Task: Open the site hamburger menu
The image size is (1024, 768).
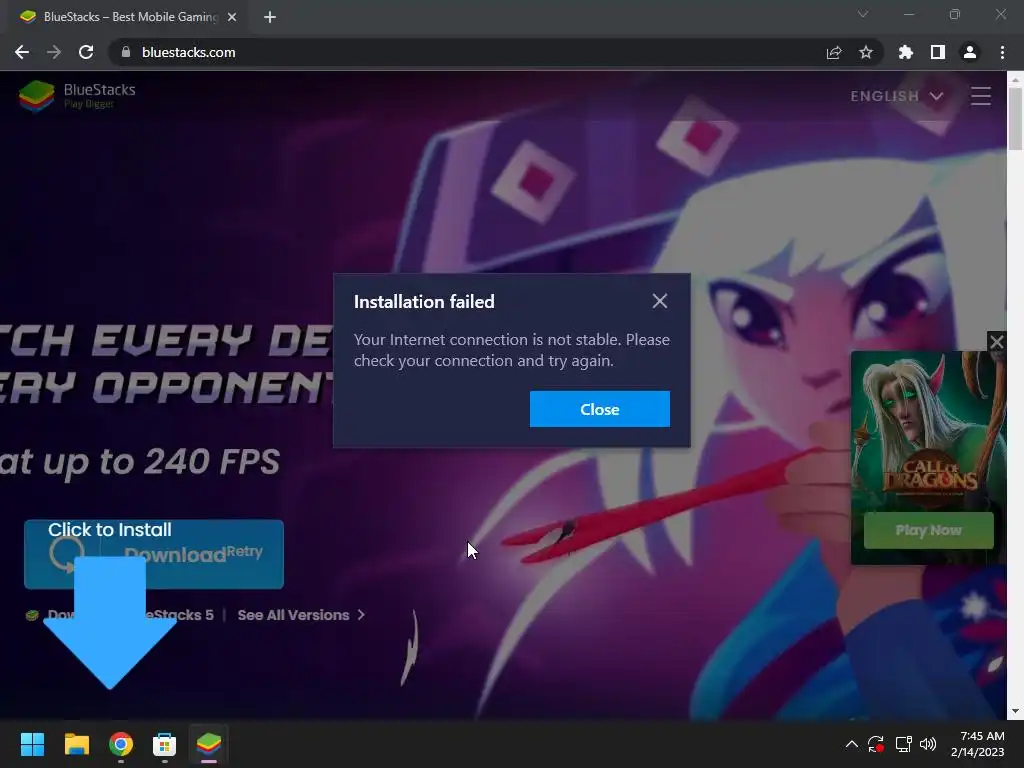Action: tap(980, 96)
